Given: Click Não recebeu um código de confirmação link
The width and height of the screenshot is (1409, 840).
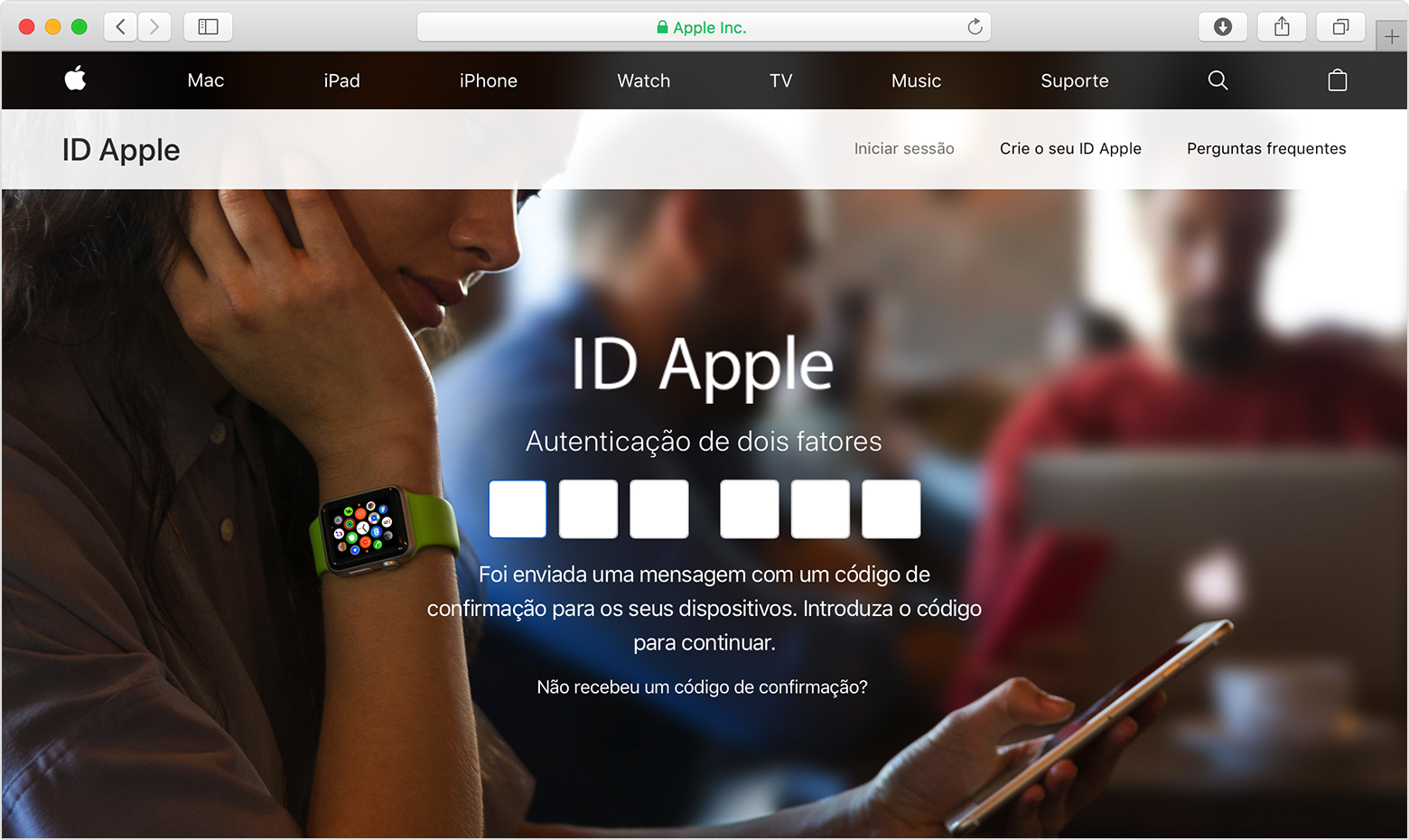Looking at the screenshot, I should (702, 687).
